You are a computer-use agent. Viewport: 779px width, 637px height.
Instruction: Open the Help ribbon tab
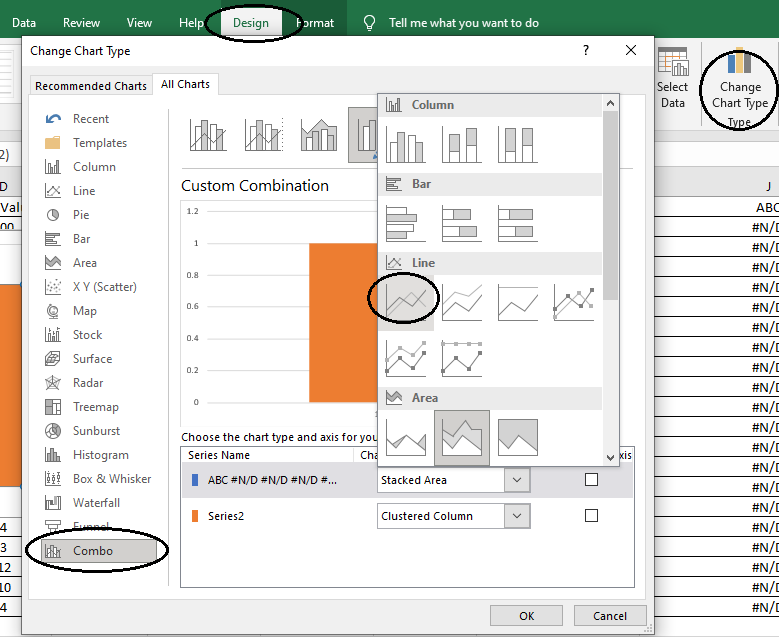coord(191,23)
